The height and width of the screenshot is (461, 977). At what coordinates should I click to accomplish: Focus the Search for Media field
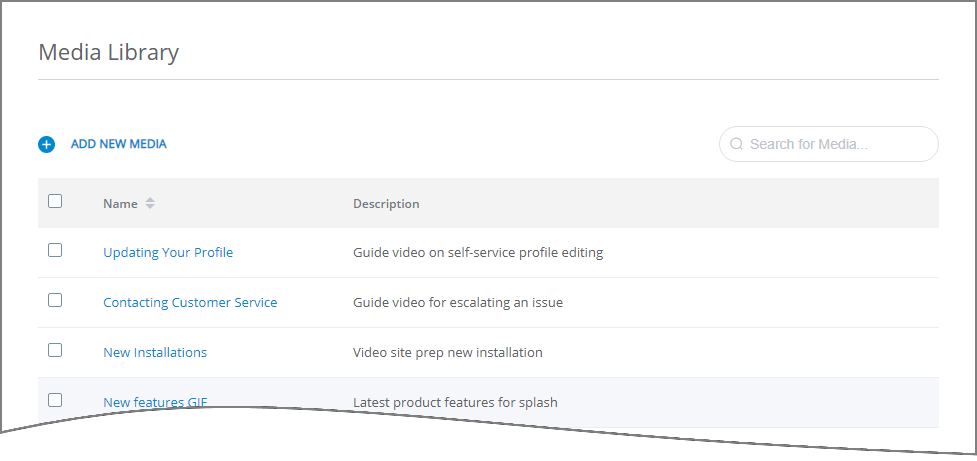[829, 144]
